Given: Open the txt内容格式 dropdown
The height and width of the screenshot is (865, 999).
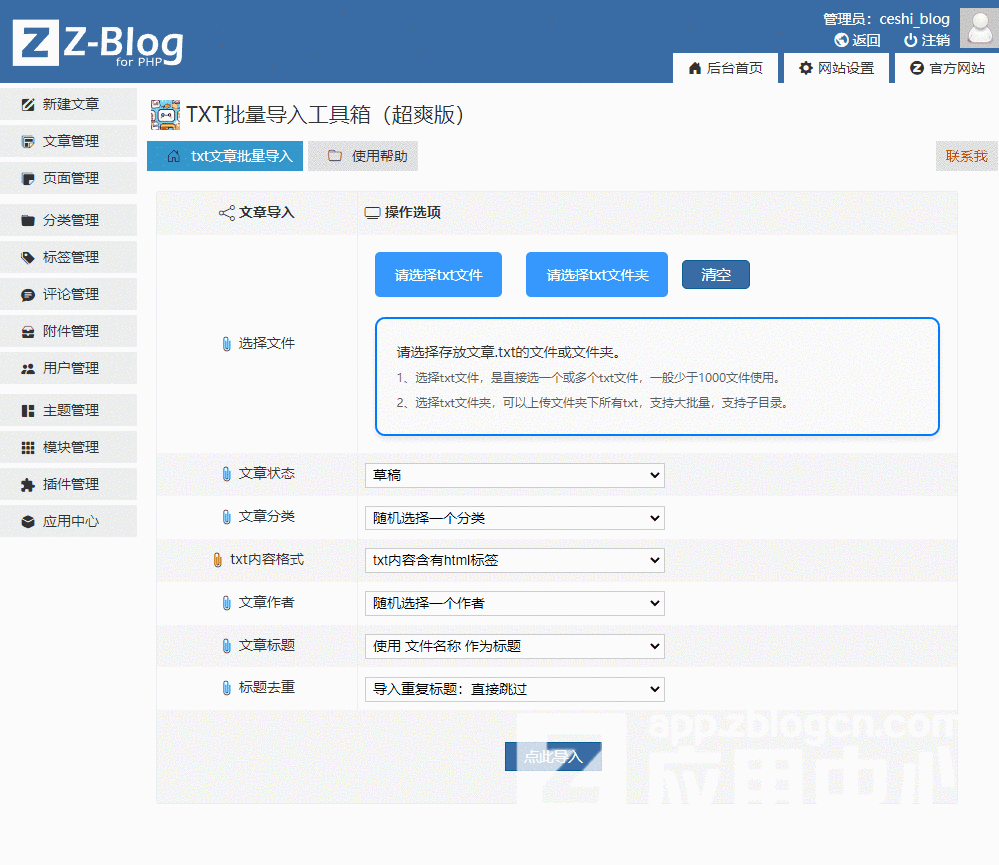Looking at the screenshot, I should [514, 560].
